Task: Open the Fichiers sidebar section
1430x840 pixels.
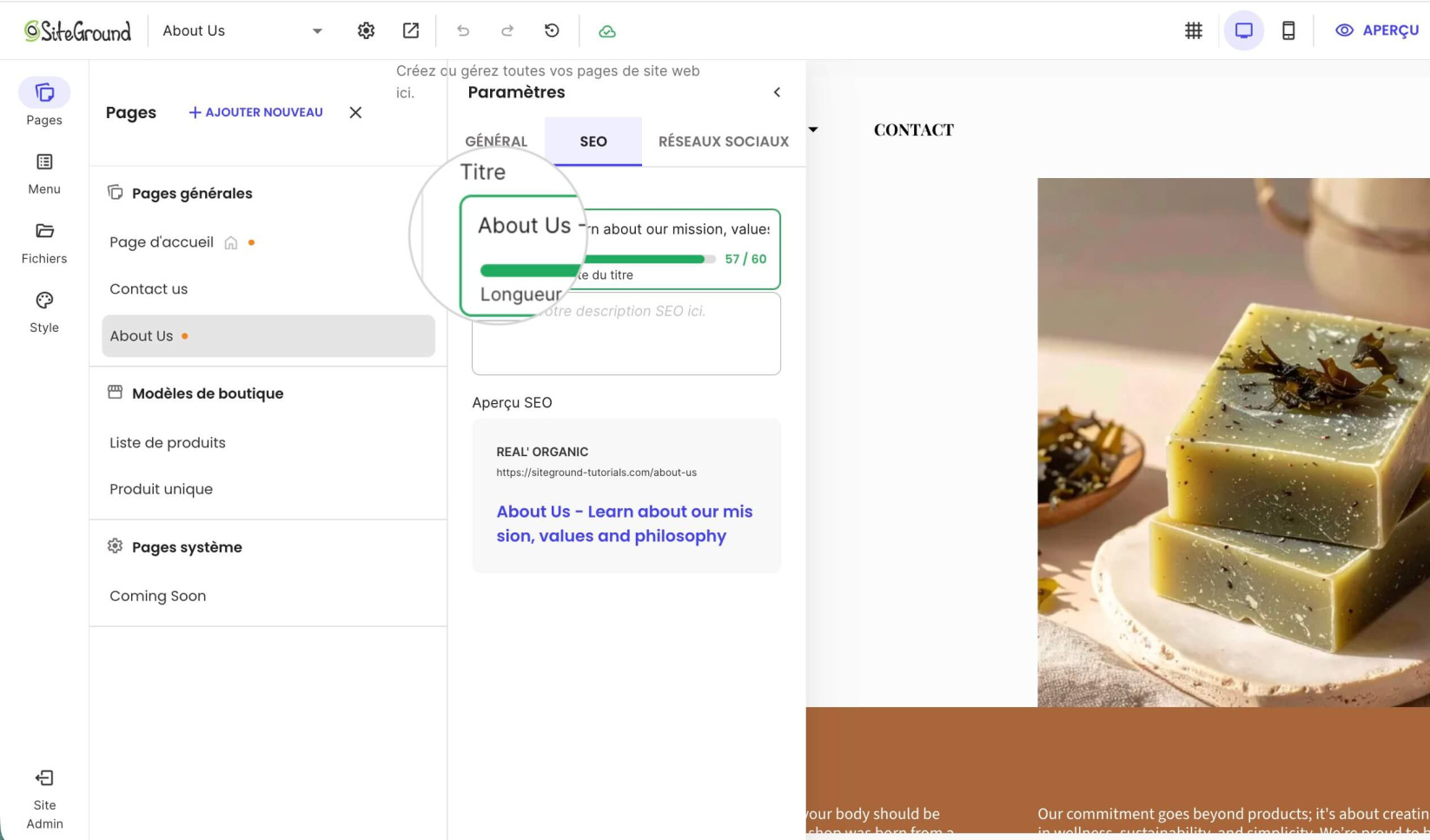Action: (44, 242)
